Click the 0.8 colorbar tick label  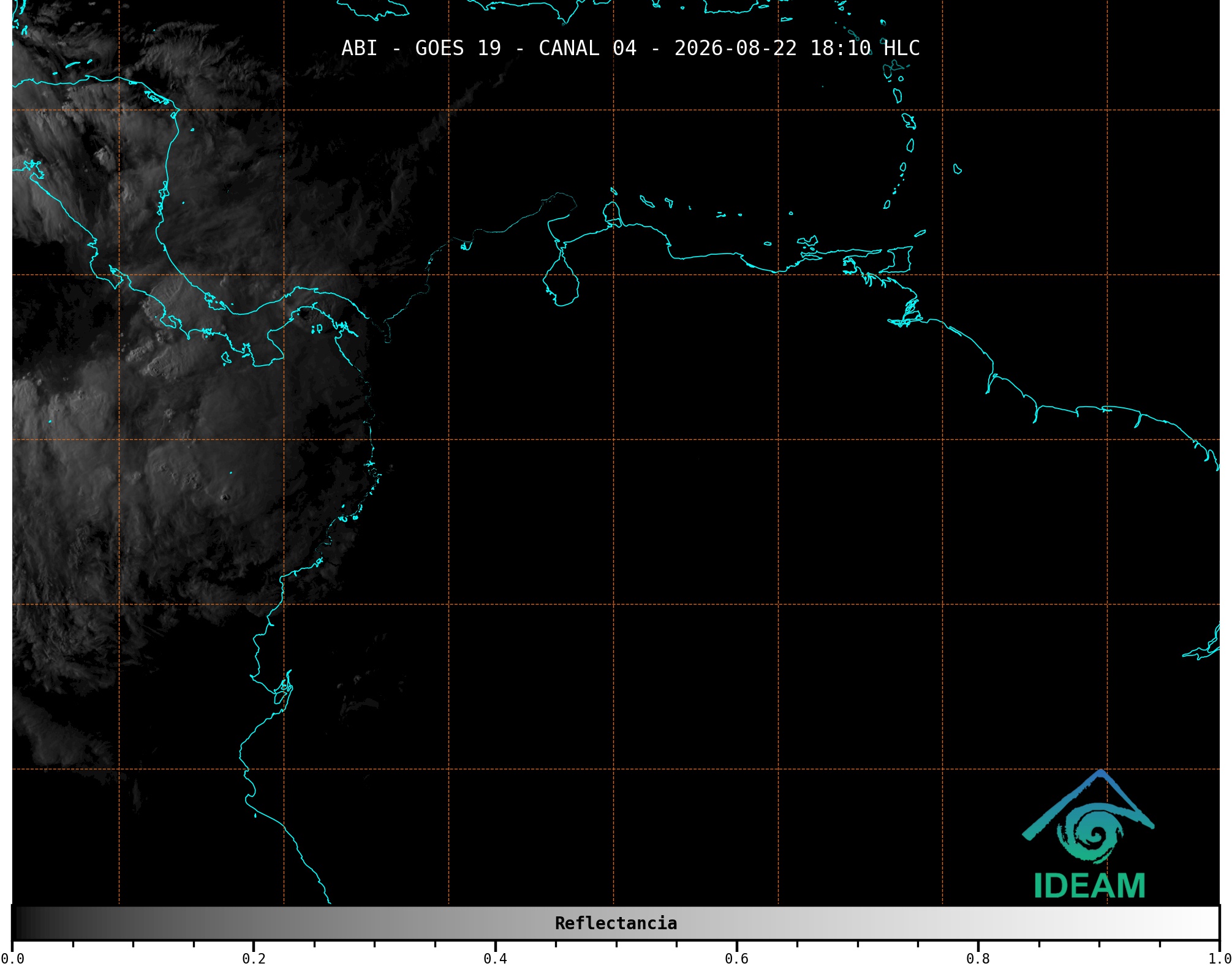(978, 959)
